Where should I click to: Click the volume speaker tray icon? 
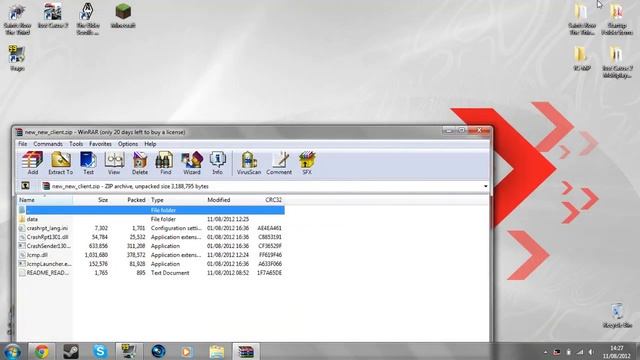[x=591, y=352]
